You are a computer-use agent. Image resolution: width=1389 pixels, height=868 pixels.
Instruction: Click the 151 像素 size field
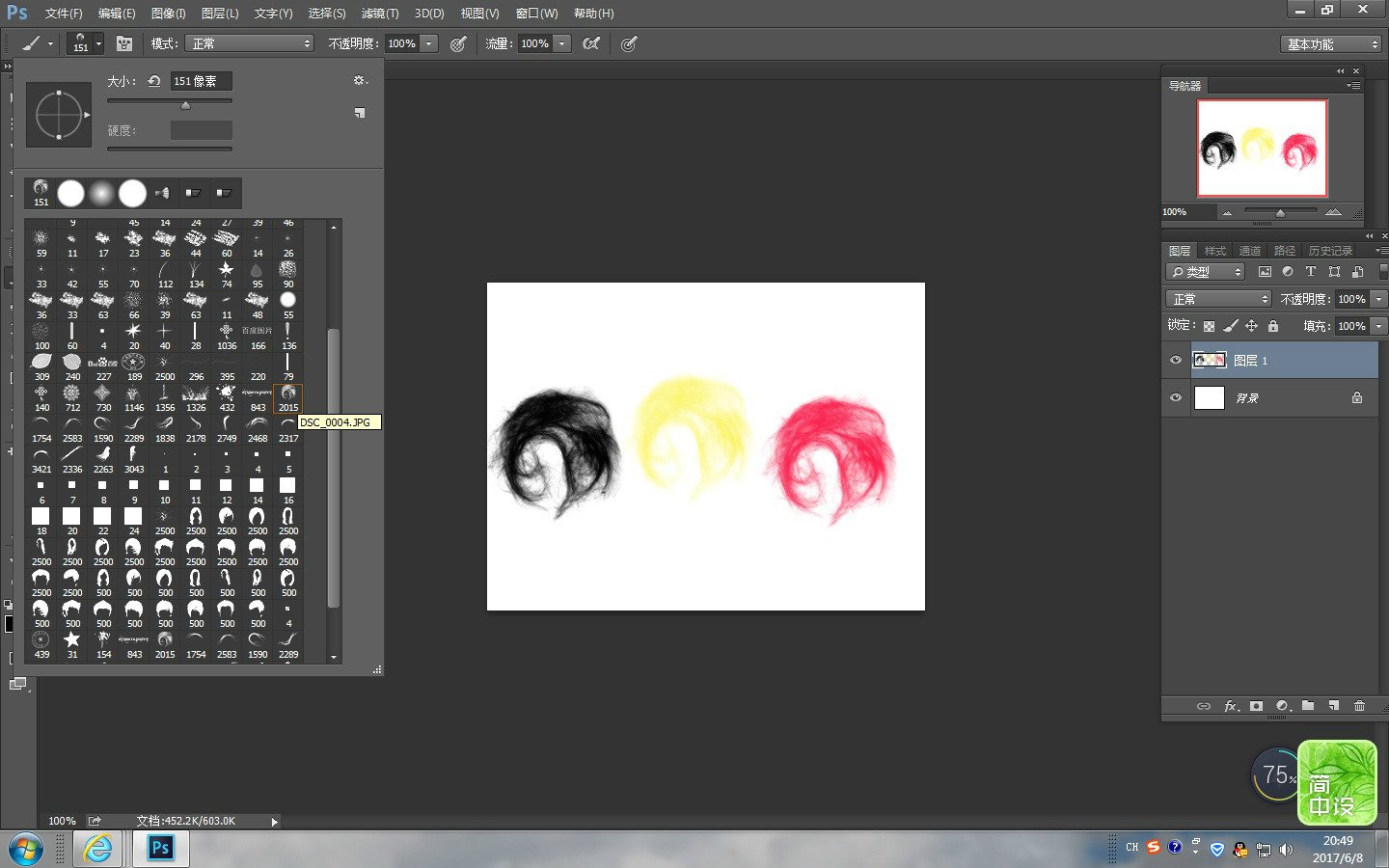pyautogui.click(x=201, y=81)
